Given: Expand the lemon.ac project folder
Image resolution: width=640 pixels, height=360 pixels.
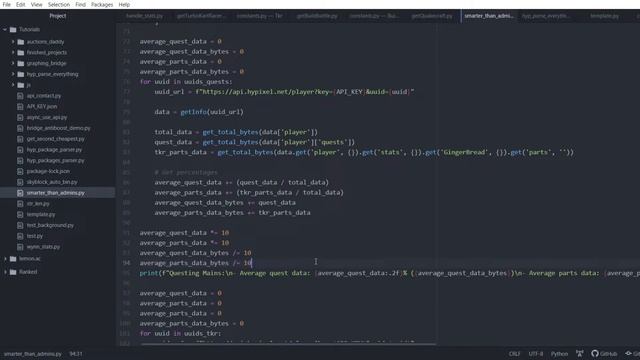Looking at the screenshot, I should pyautogui.click(x=5, y=259).
